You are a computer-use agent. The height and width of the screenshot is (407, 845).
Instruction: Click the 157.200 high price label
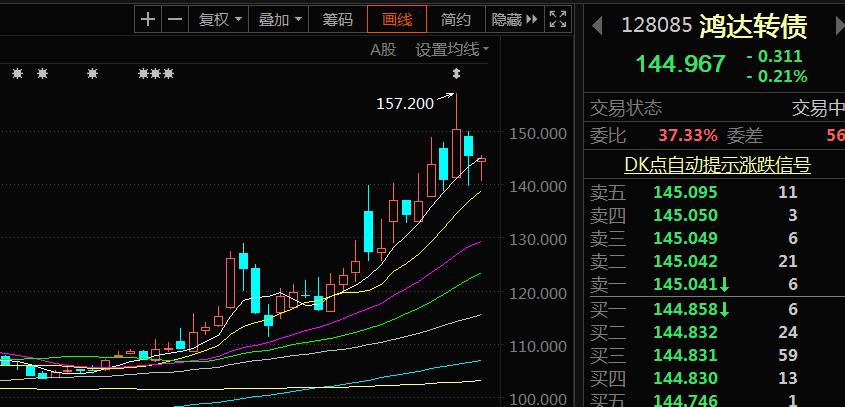(x=405, y=104)
